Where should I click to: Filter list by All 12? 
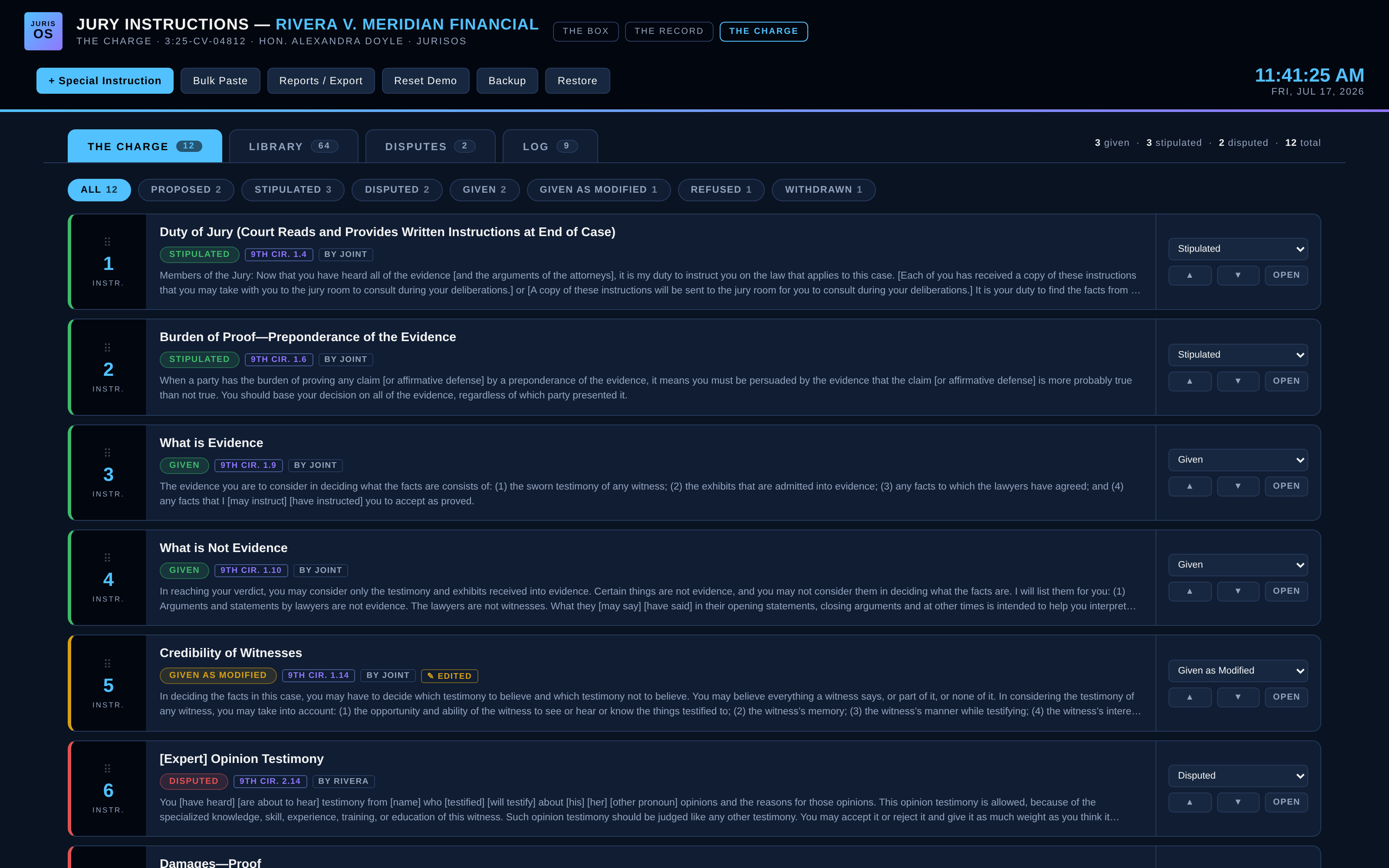coord(99,190)
